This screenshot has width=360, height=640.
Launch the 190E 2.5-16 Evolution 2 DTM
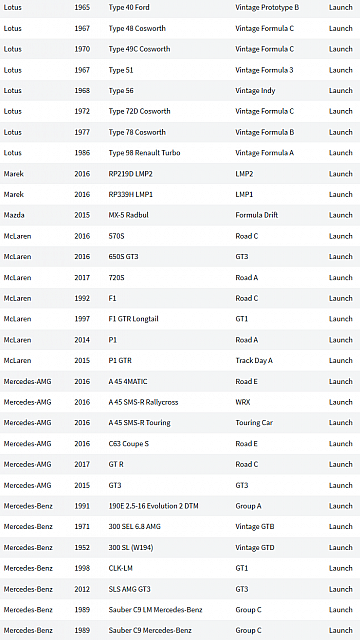[340, 506]
